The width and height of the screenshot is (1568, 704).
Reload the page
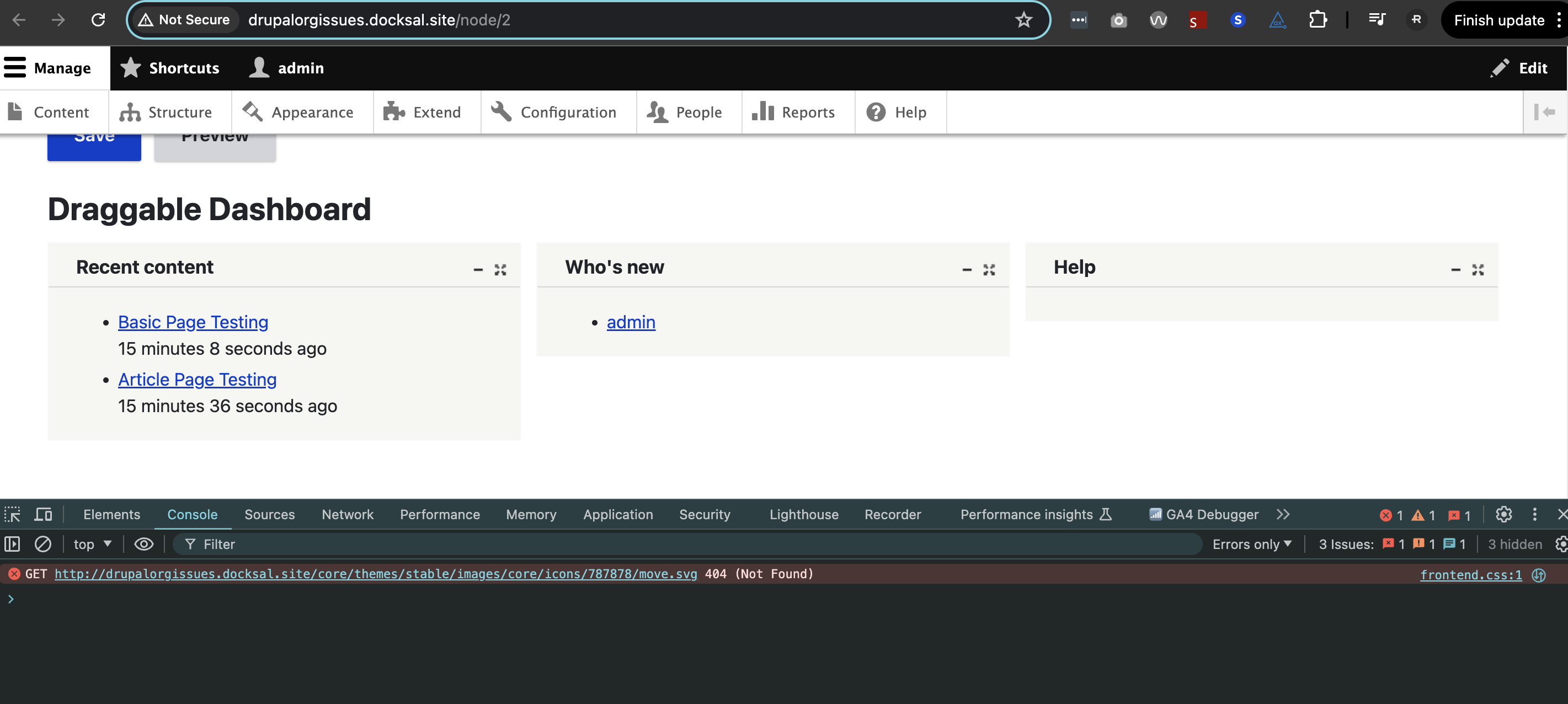(98, 20)
